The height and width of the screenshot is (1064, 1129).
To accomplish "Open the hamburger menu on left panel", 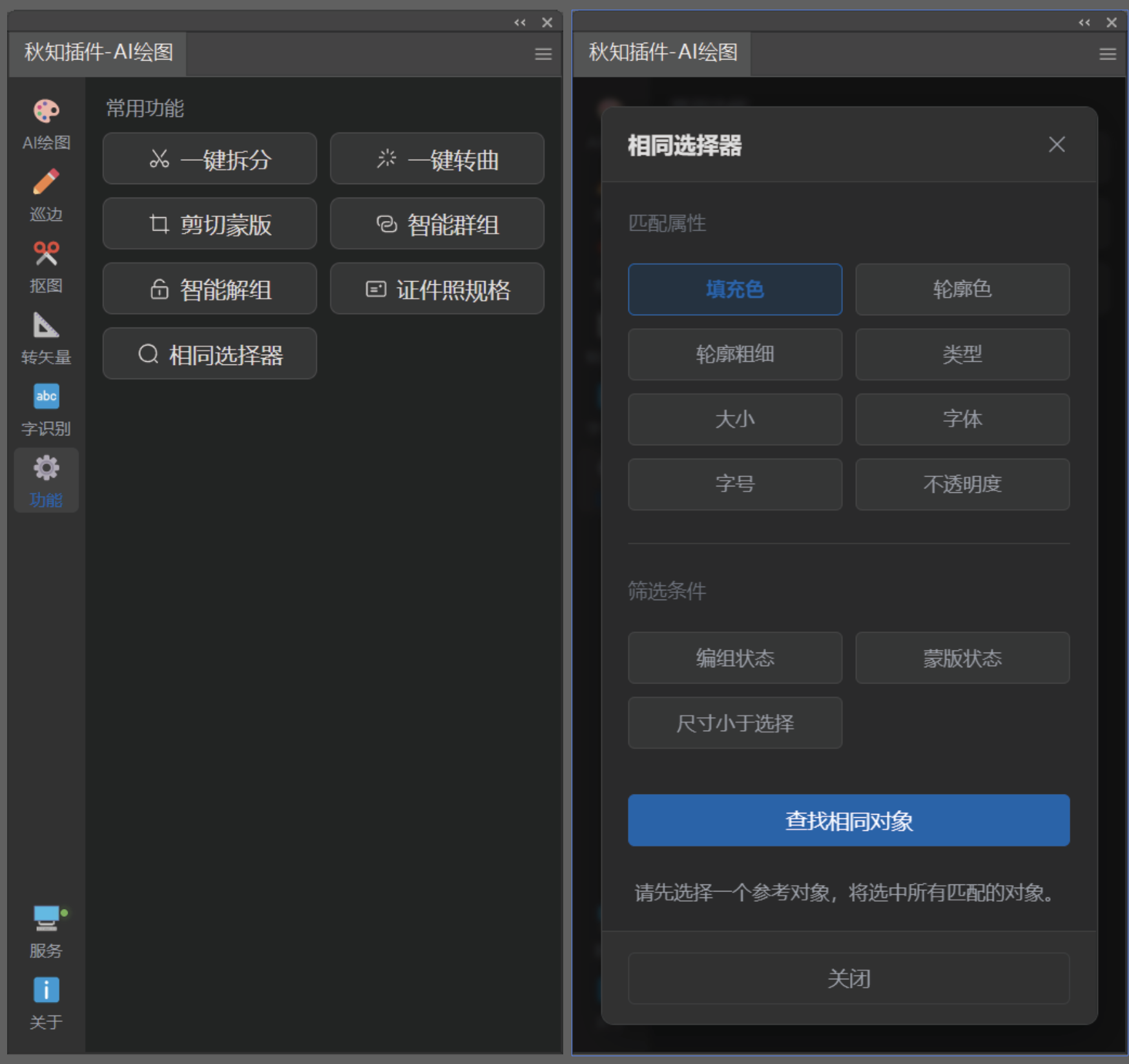I will 543,54.
